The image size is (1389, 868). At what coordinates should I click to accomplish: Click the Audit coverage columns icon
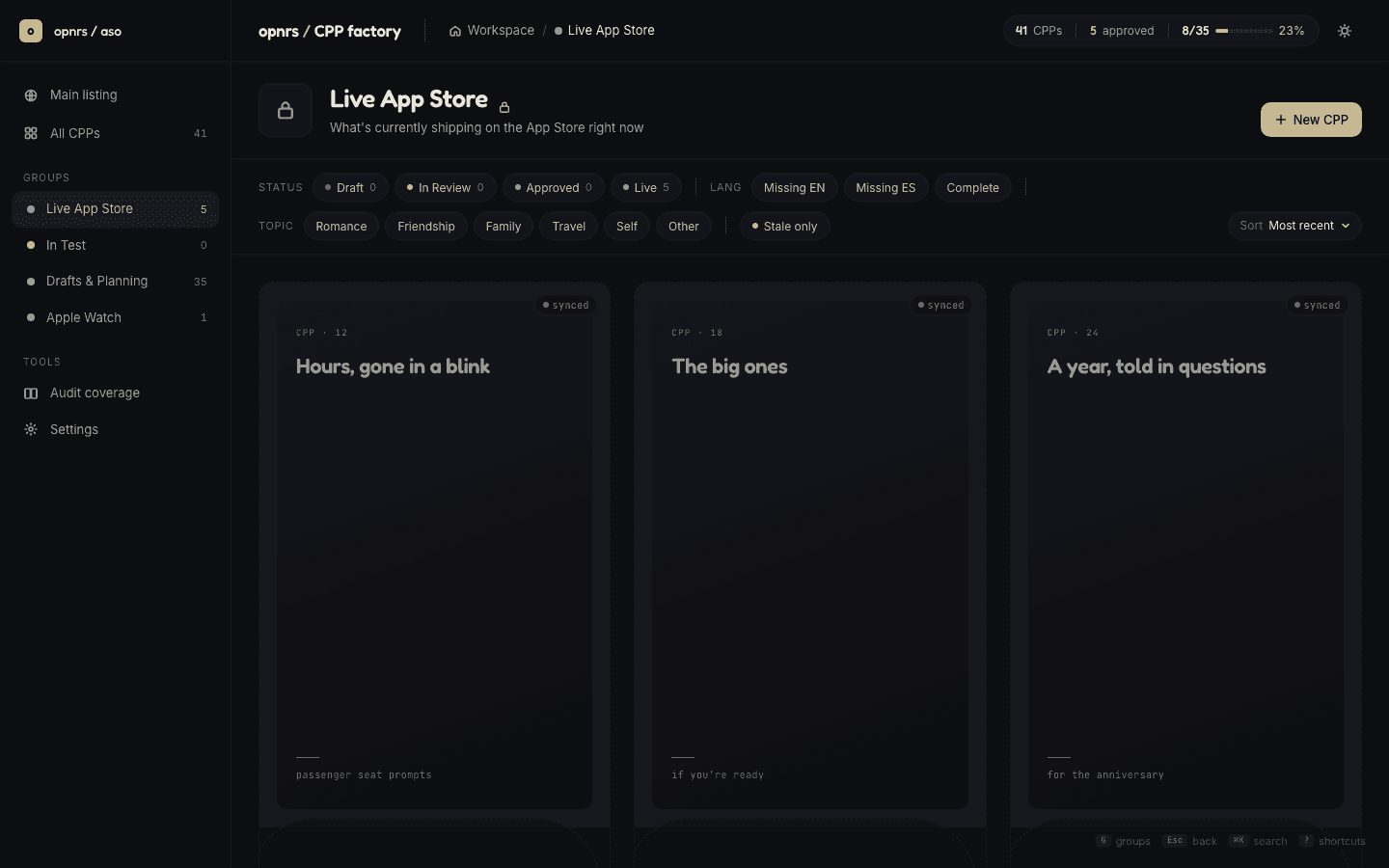point(31,393)
